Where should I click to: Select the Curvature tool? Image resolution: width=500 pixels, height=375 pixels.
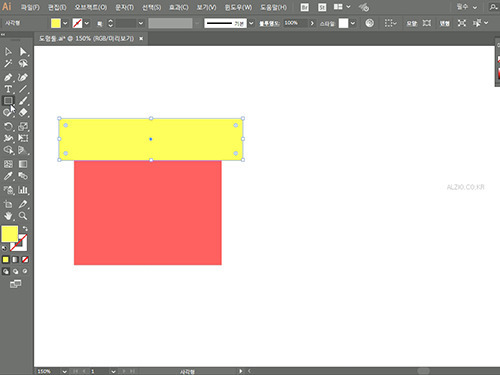pyautogui.click(x=23, y=77)
